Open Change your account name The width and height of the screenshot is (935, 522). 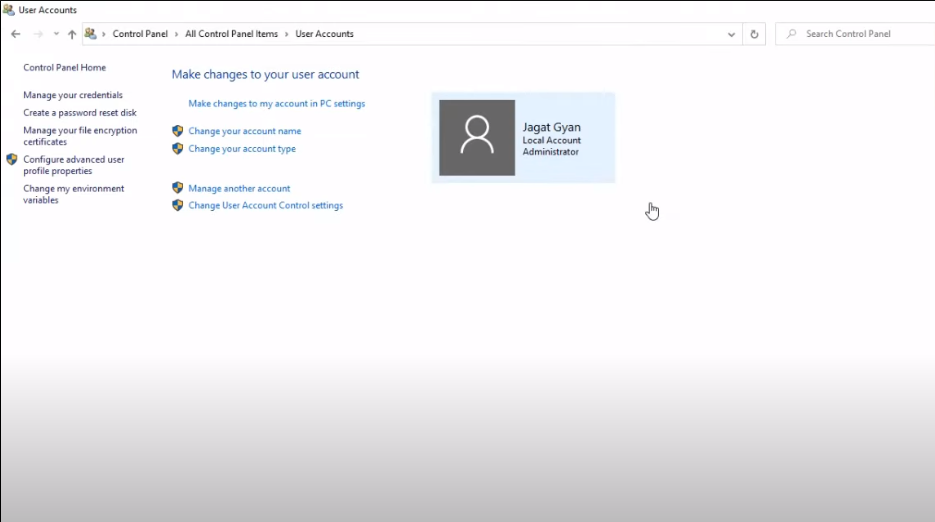click(244, 131)
